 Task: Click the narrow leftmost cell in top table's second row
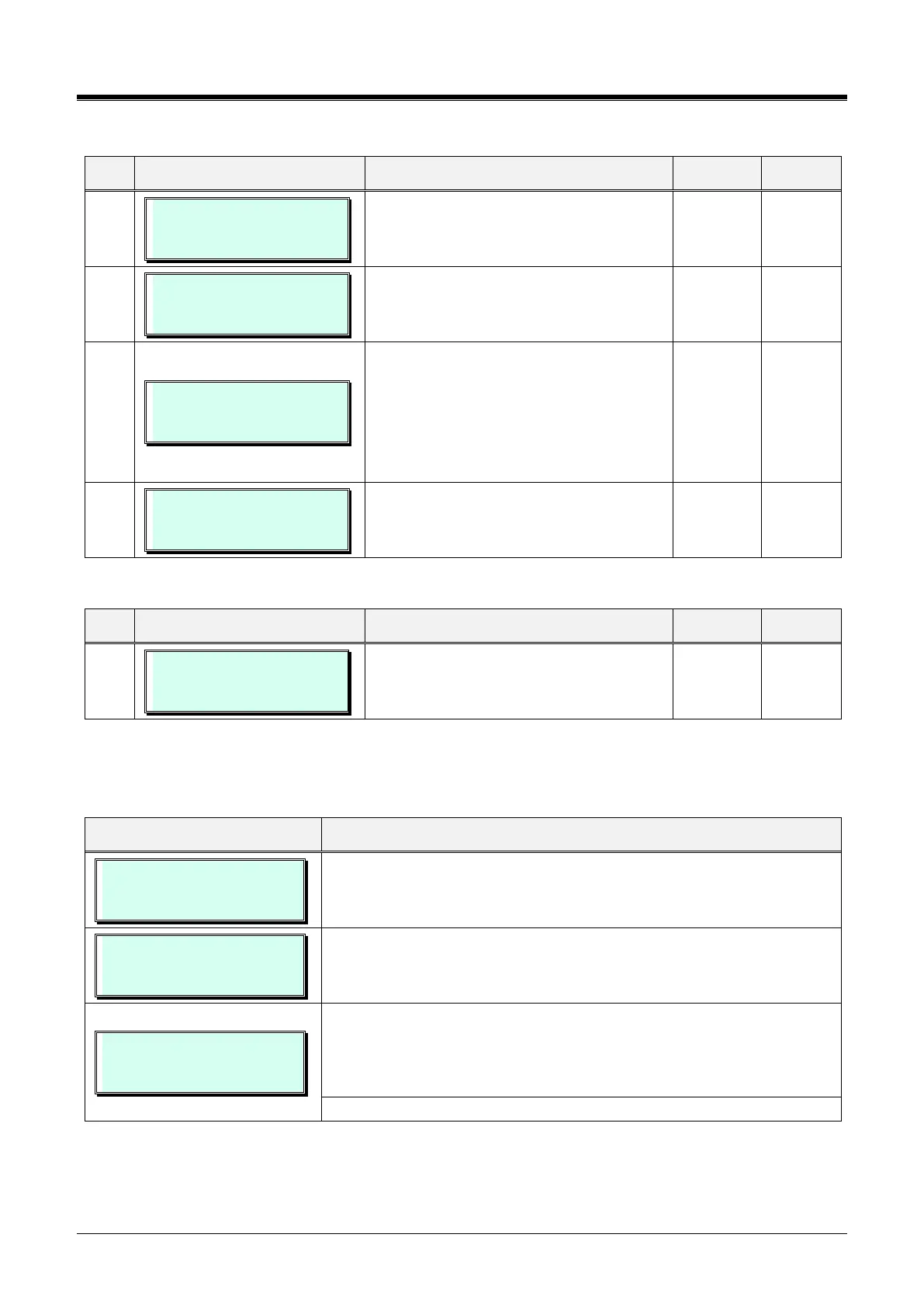tap(109, 304)
